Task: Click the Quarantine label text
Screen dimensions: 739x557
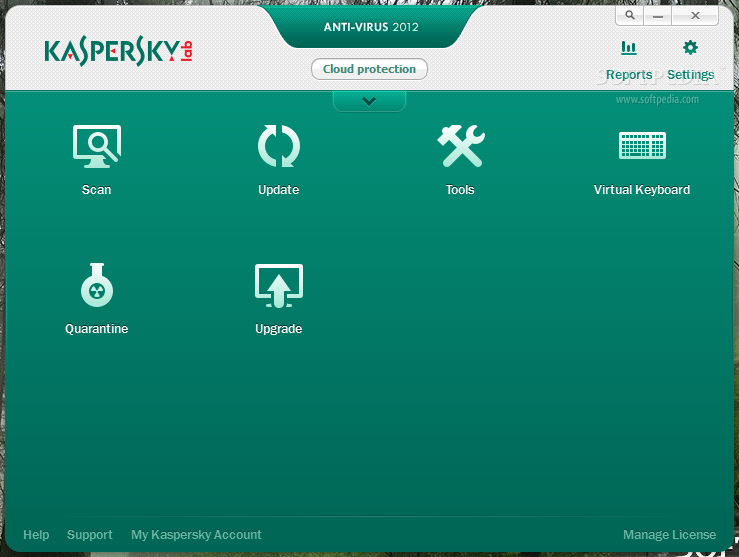Action: (x=97, y=328)
